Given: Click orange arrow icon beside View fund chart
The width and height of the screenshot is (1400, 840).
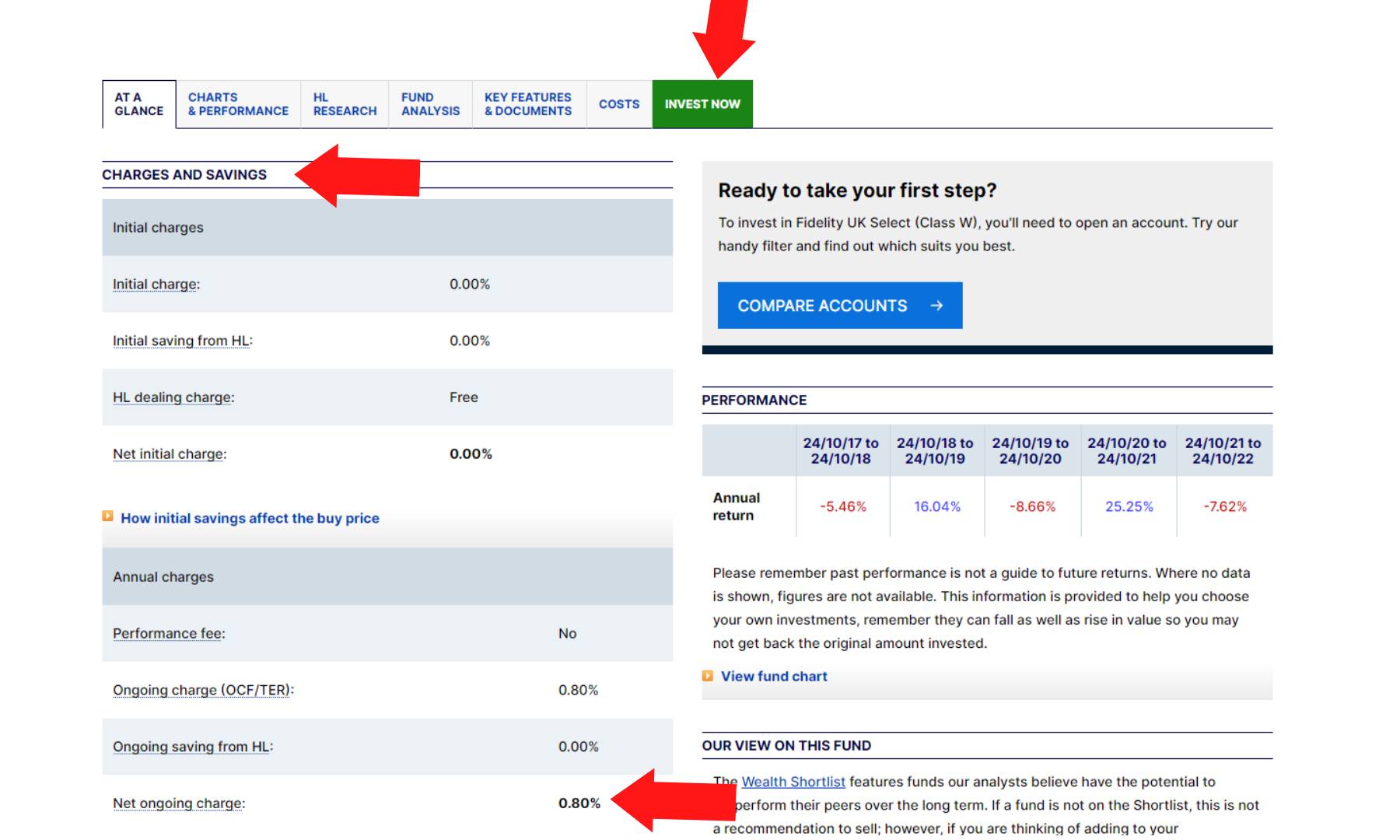Looking at the screenshot, I should click(x=708, y=676).
